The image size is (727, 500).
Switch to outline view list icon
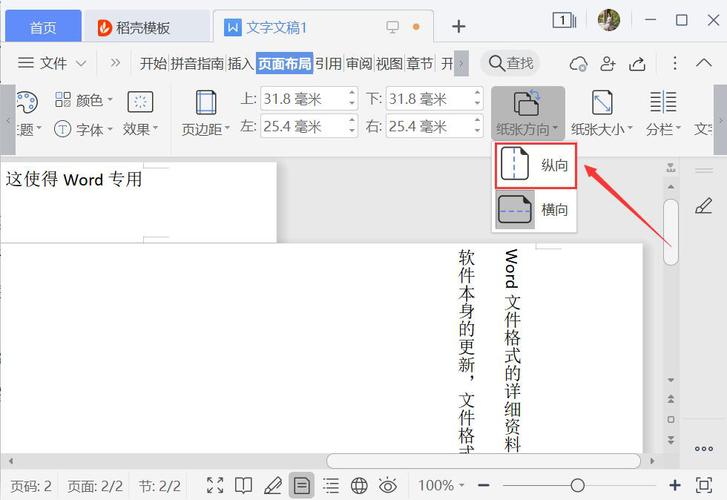[331, 486]
